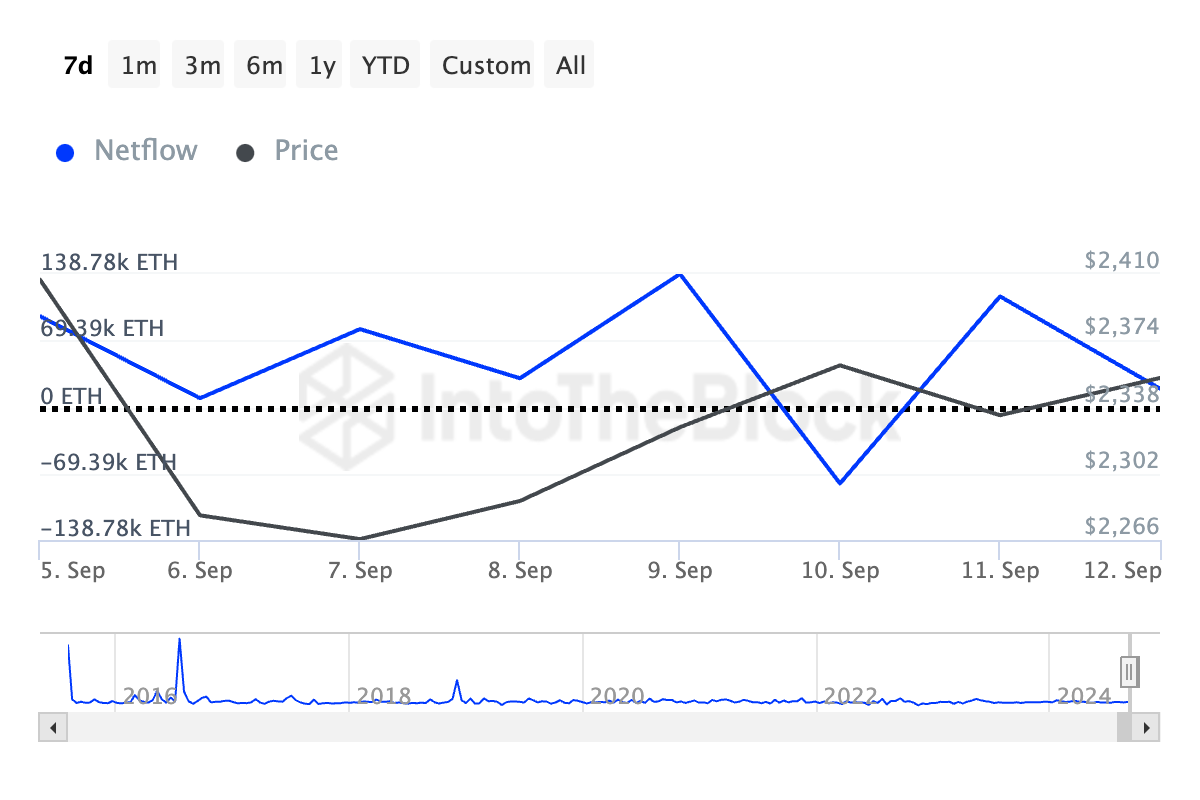
Task: Click the navigator's left scroll arrow
Action: click(51, 727)
